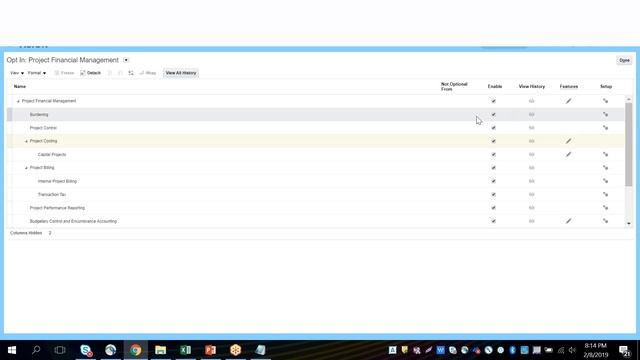Screen dimensions: 640x360
Task: Click the table scrollbar down arrow
Action: 629,223
